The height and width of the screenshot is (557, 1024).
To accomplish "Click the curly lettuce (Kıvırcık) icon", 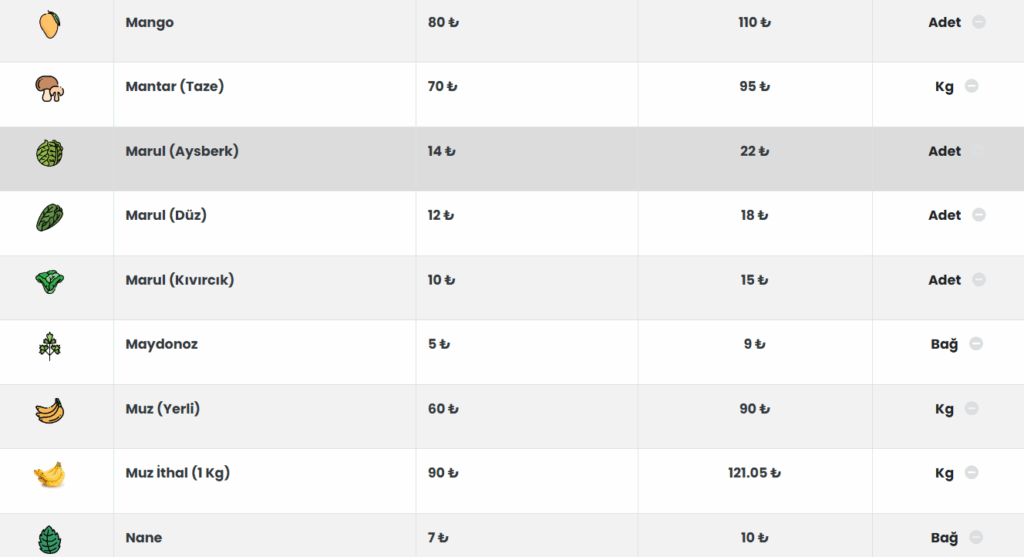I will pyautogui.click(x=50, y=282).
